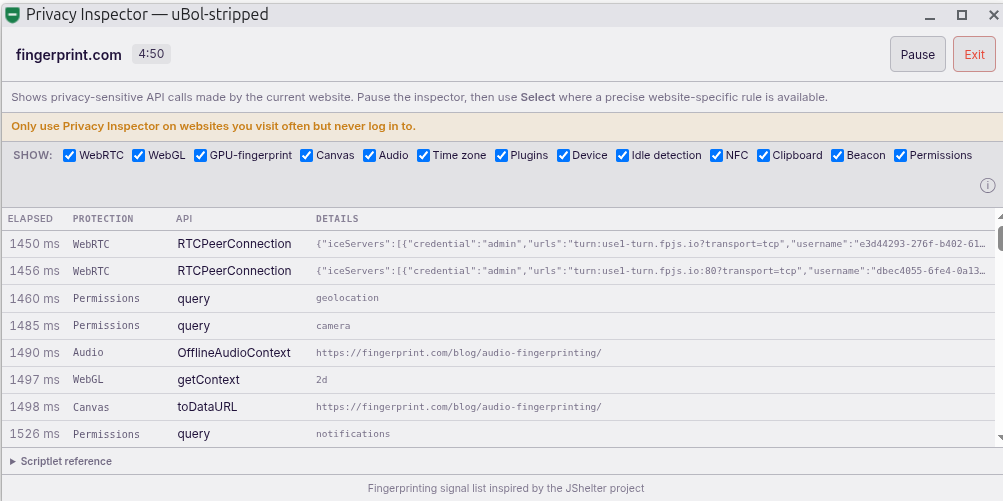Click the red Exit button

click(974, 54)
